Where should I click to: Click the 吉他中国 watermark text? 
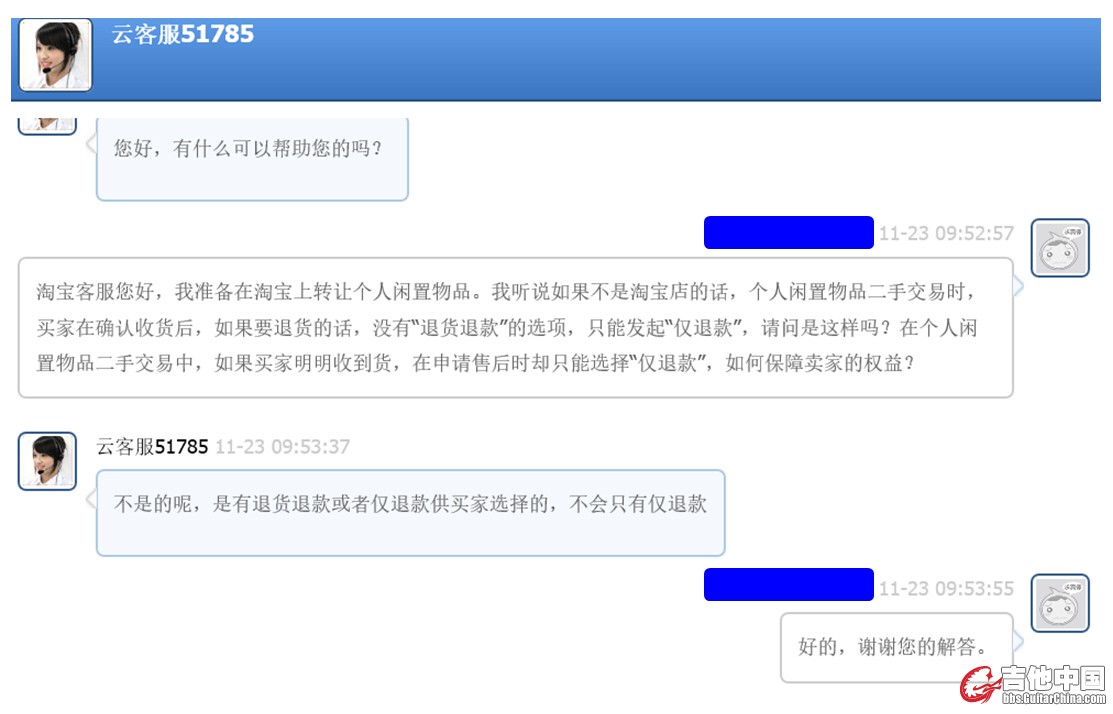pyautogui.click(x=1053, y=679)
